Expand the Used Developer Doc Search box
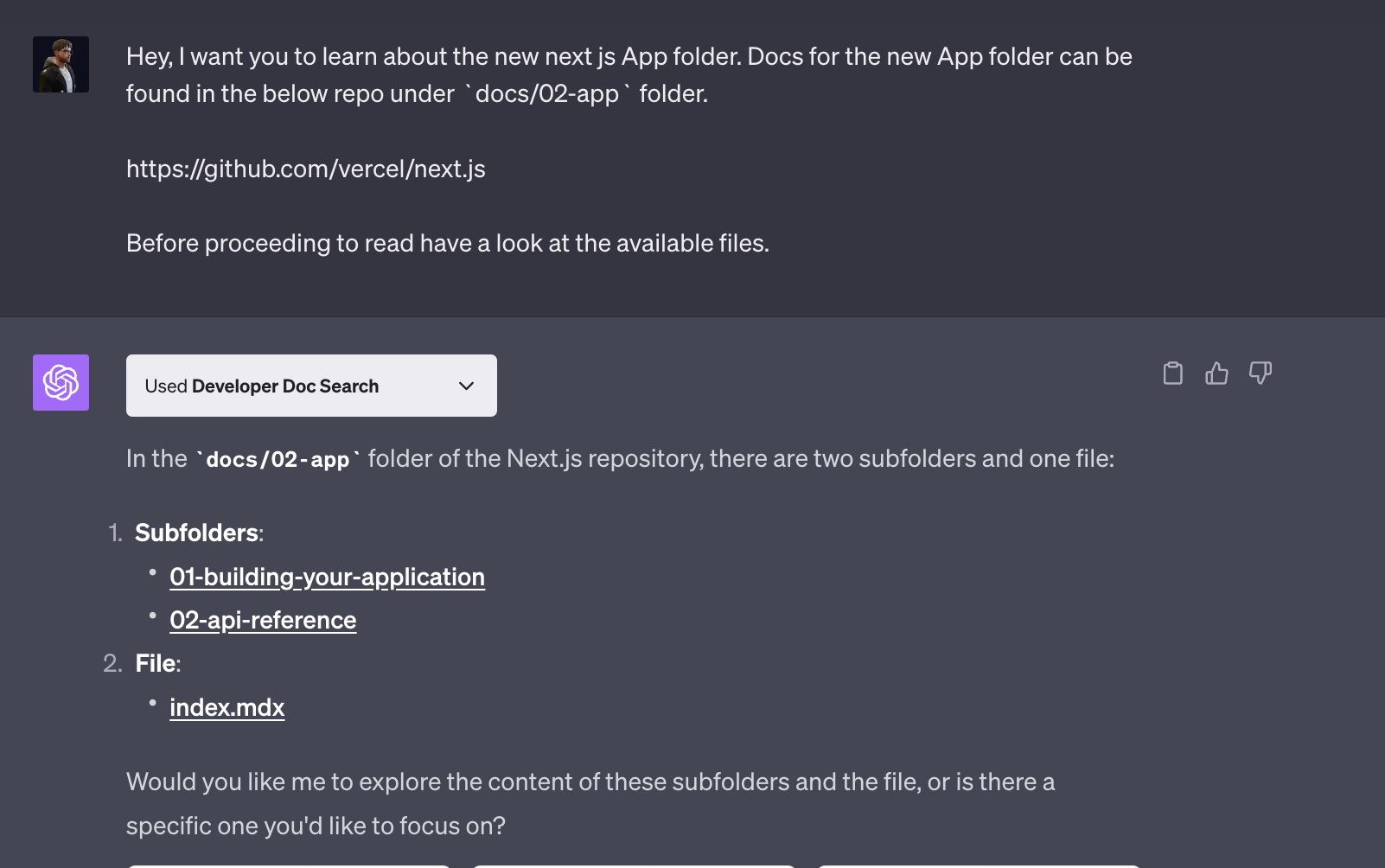This screenshot has width=1385, height=868. click(311, 386)
